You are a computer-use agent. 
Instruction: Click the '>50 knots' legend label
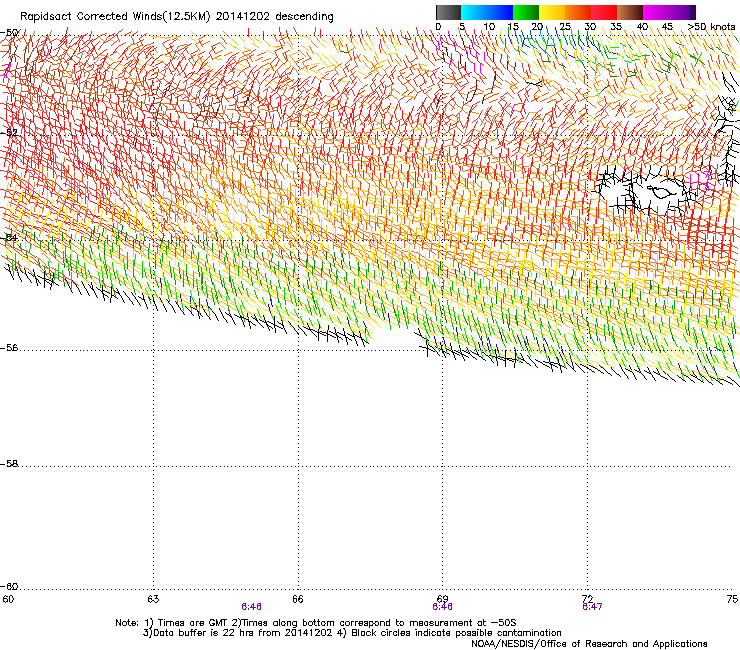tap(711, 27)
